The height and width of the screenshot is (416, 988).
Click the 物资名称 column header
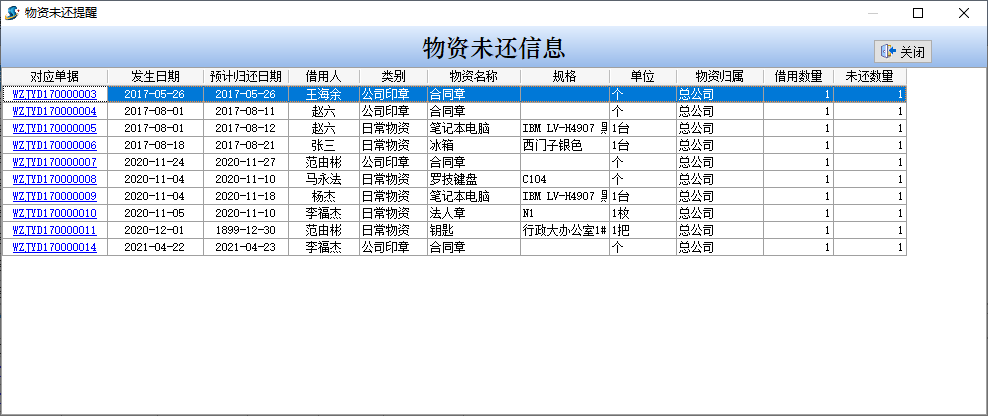tap(473, 76)
